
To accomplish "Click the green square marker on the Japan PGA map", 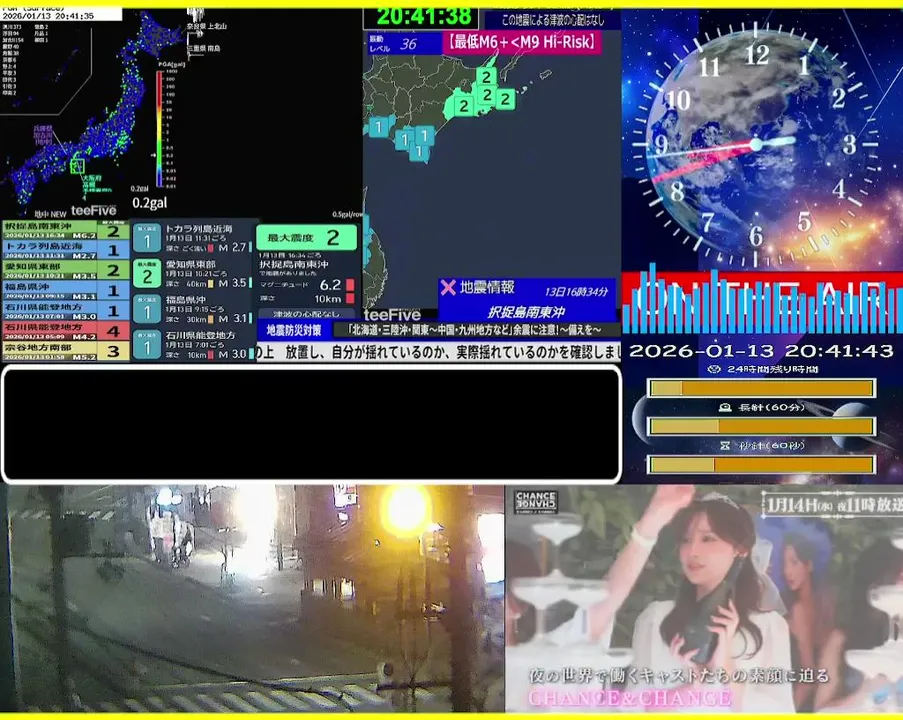I will click(x=77, y=166).
